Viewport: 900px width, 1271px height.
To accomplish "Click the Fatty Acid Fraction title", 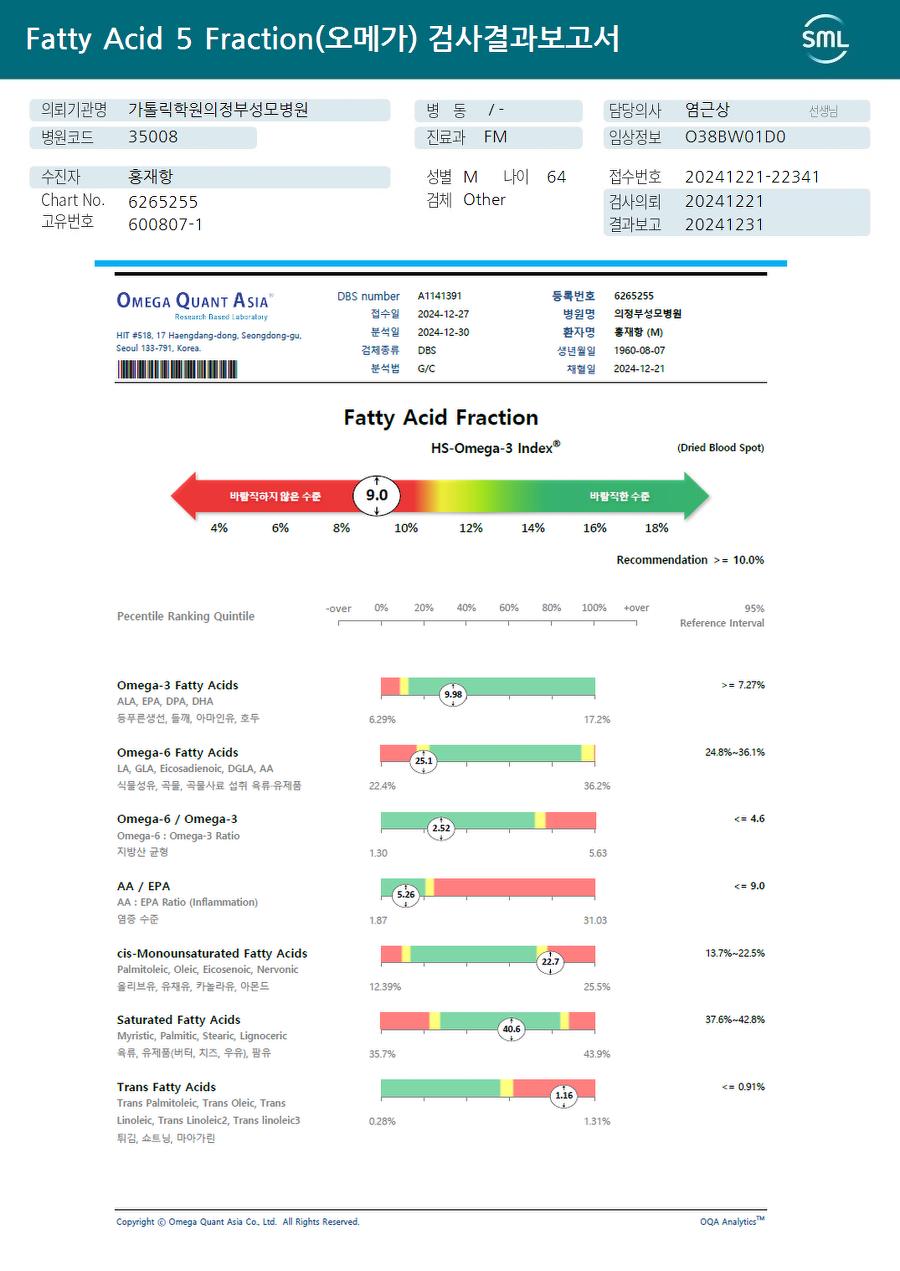I will click(441, 418).
